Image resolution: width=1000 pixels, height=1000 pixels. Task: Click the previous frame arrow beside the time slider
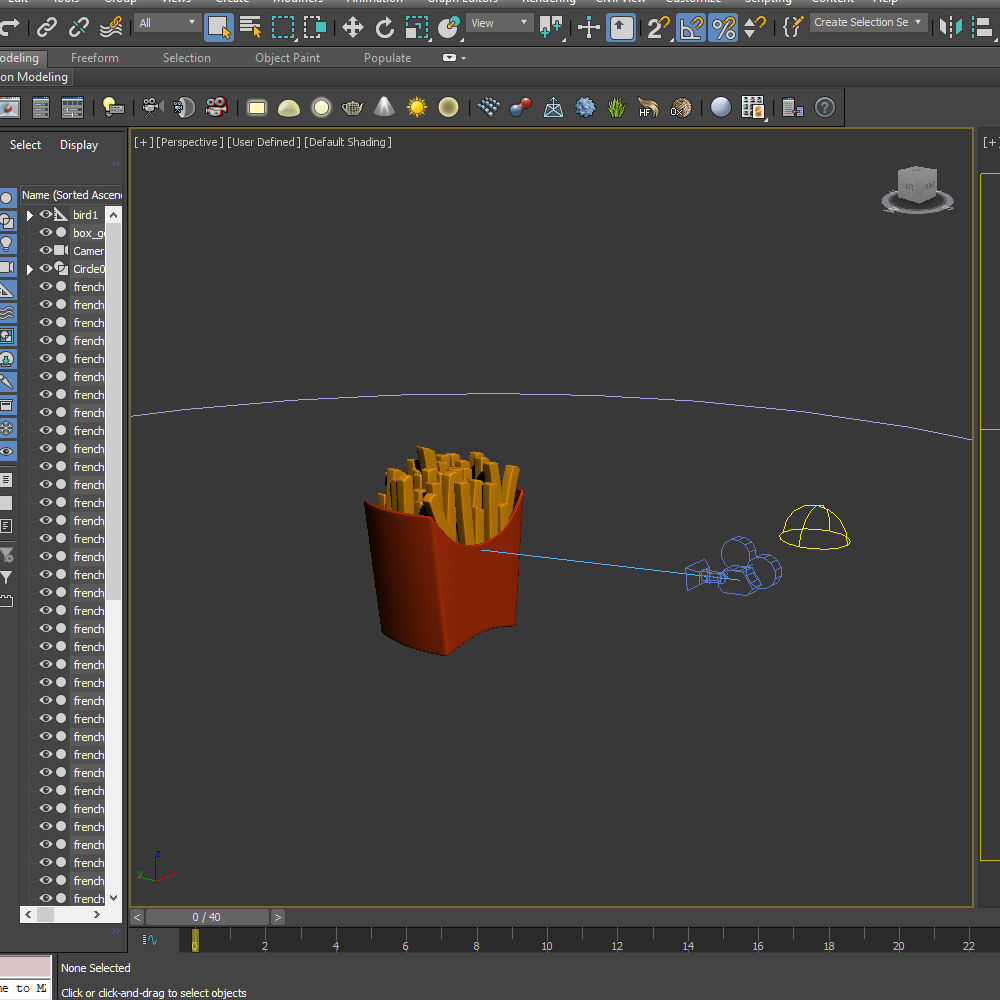137,917
